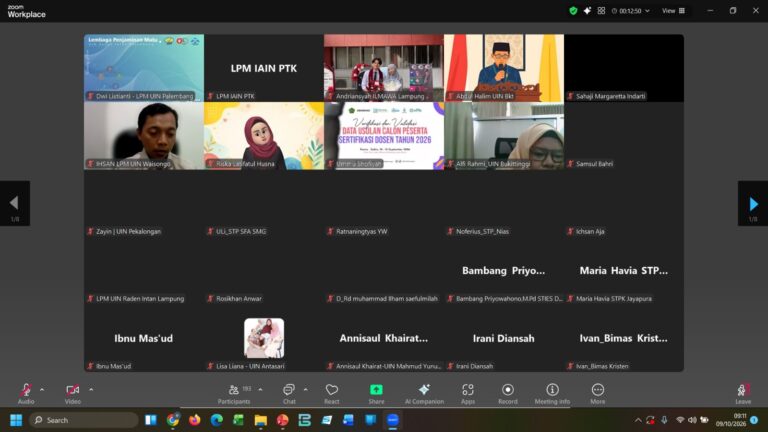
Task: Click D_Rd muhammad Ilham saefulmilah label
Action: 386,299
